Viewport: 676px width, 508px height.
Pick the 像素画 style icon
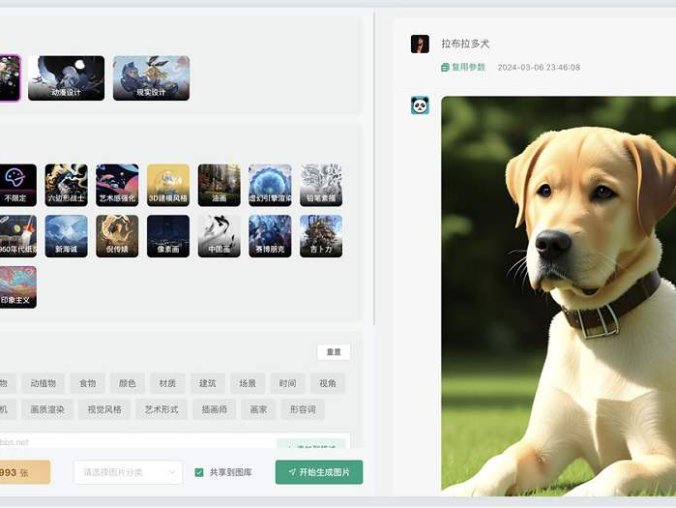pyautogui.click(x=168, y=236)
